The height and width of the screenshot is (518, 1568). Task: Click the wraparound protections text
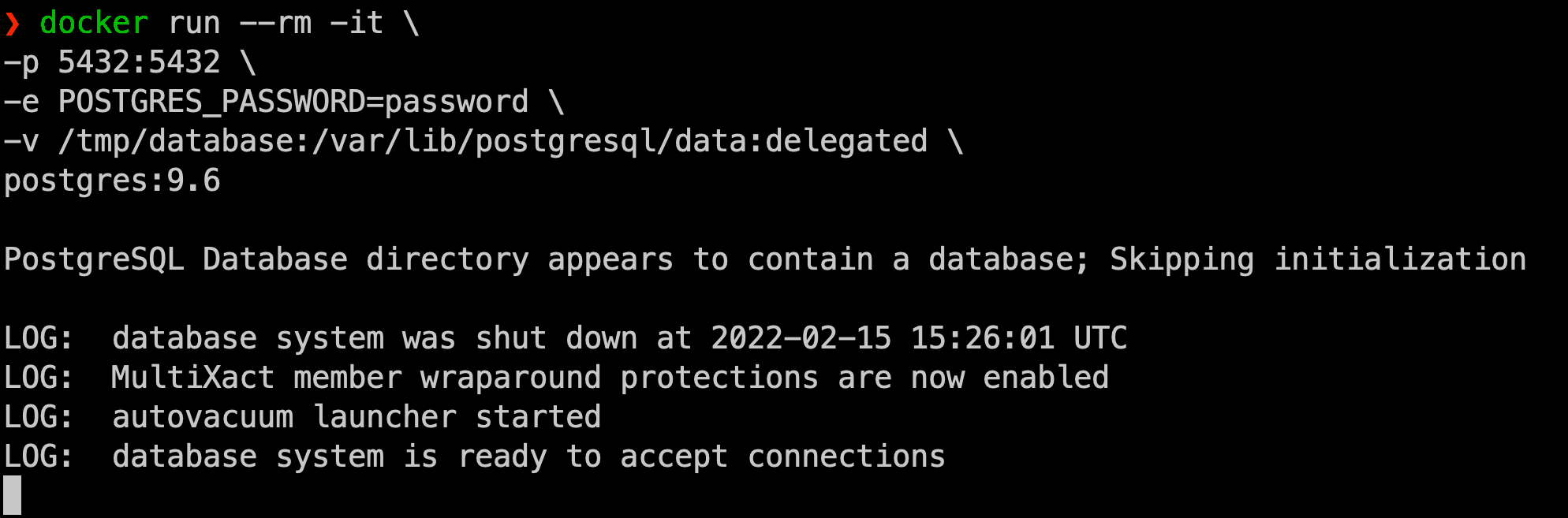[619, 378]
